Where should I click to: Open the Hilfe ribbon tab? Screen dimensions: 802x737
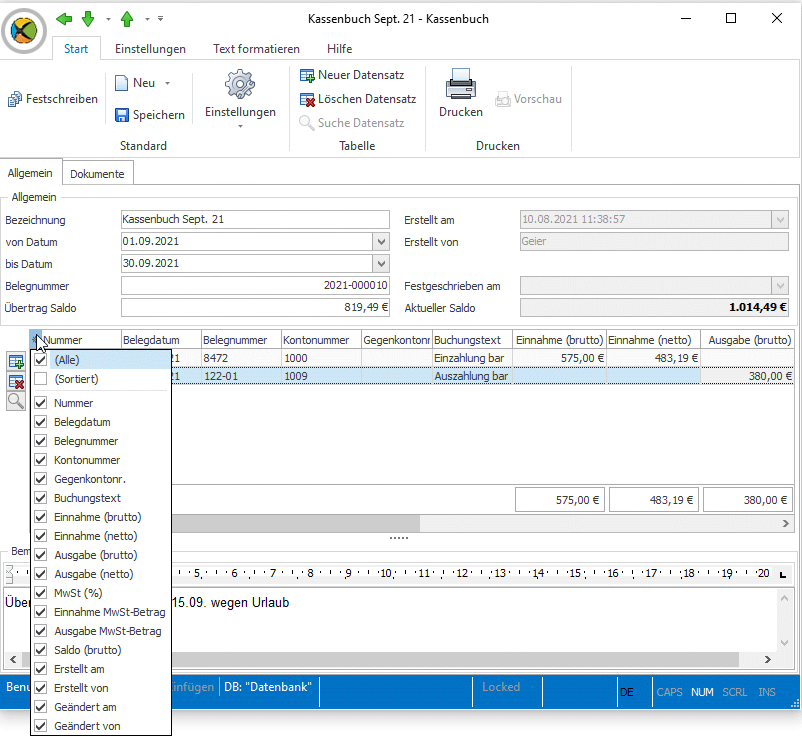point(340,49)
